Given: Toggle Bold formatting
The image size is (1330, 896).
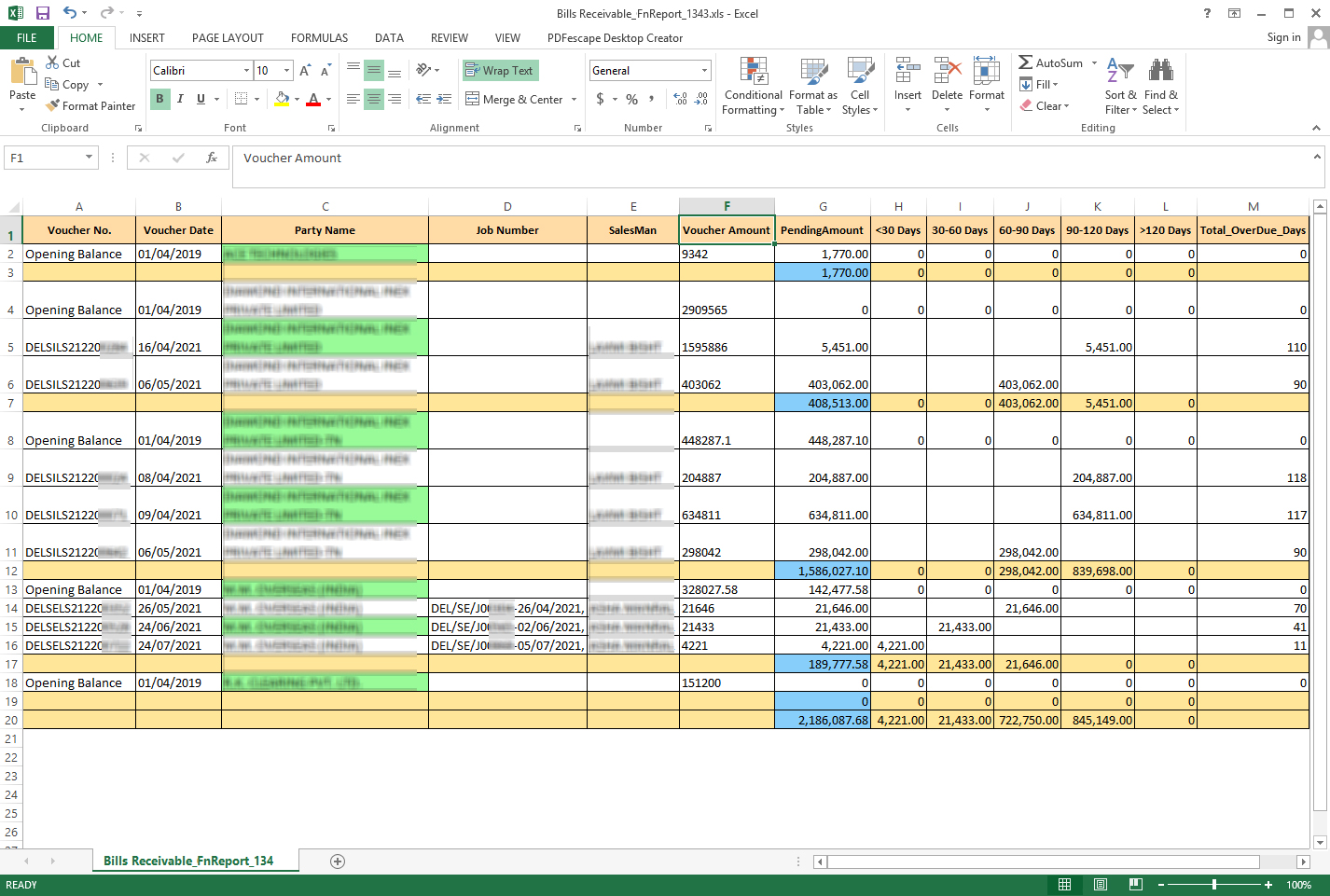Looking at the screenshot, I should point(159,99).
